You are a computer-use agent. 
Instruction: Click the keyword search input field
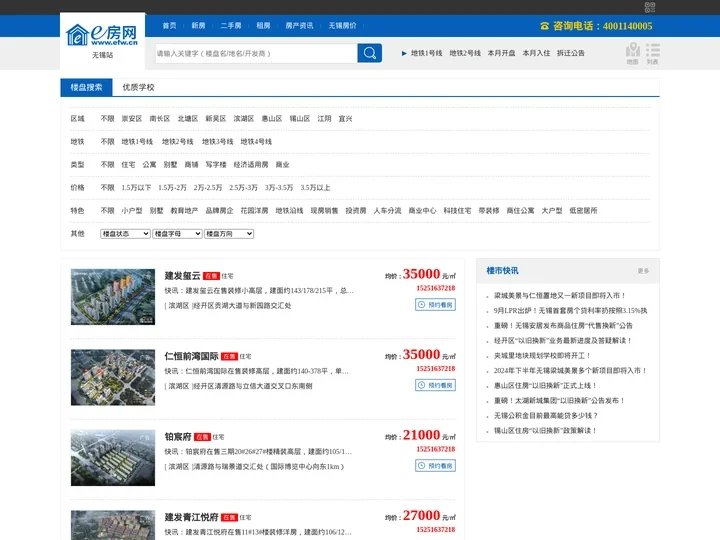point(256,53)
